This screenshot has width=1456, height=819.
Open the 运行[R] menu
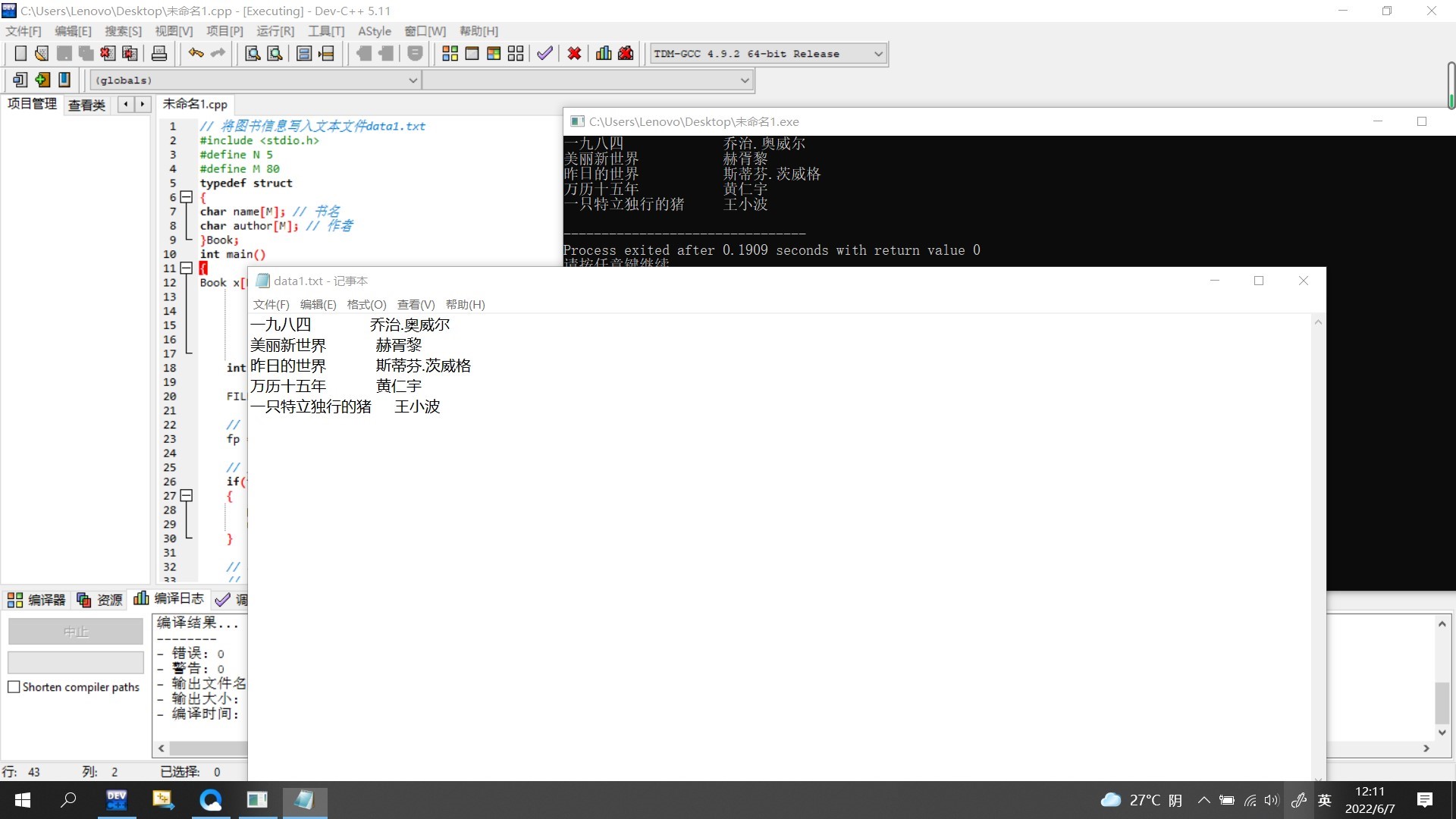click(x=275, y=31)
